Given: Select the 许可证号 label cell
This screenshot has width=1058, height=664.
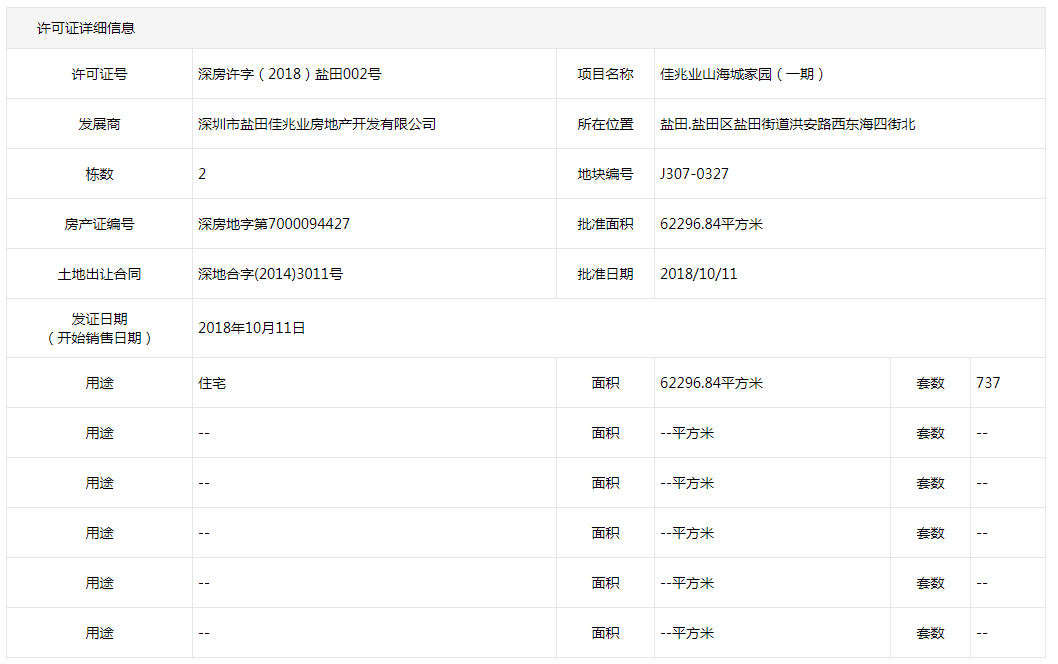Looking at the screenshot, I should pos(99,74).
